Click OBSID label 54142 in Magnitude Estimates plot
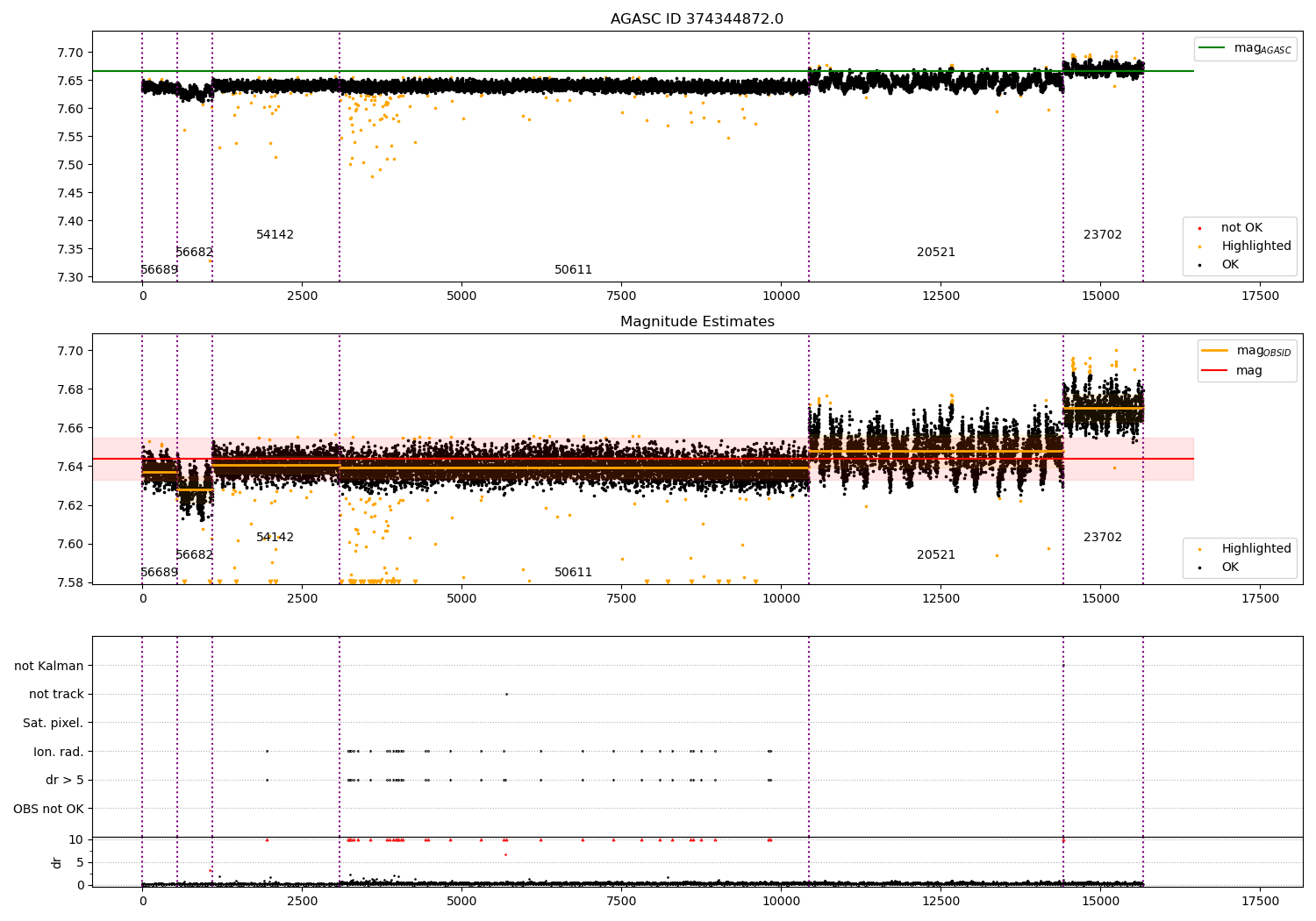 point(275,538)
